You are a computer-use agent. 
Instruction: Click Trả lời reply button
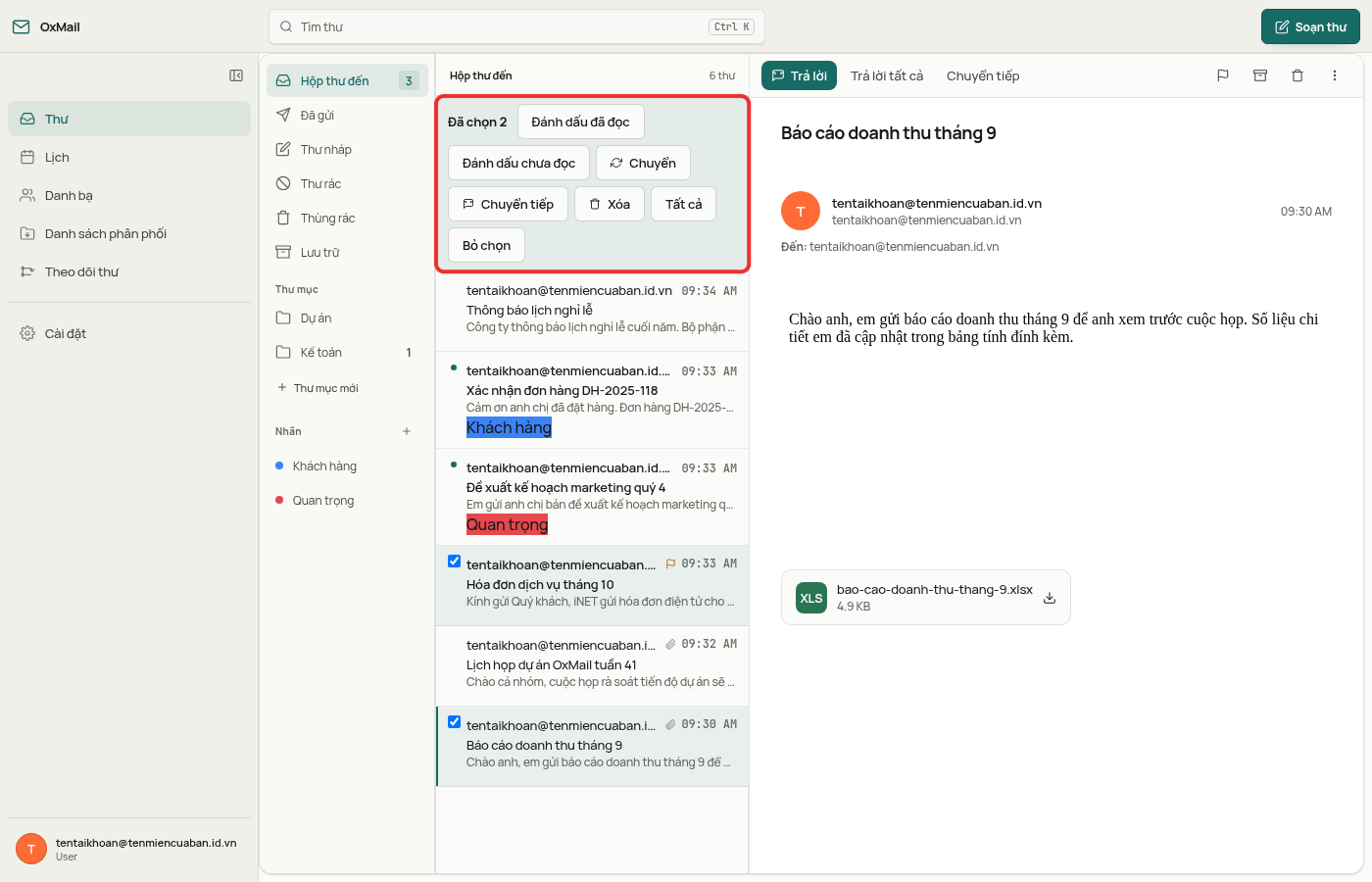pyautogui.click(x=799, y=75)
